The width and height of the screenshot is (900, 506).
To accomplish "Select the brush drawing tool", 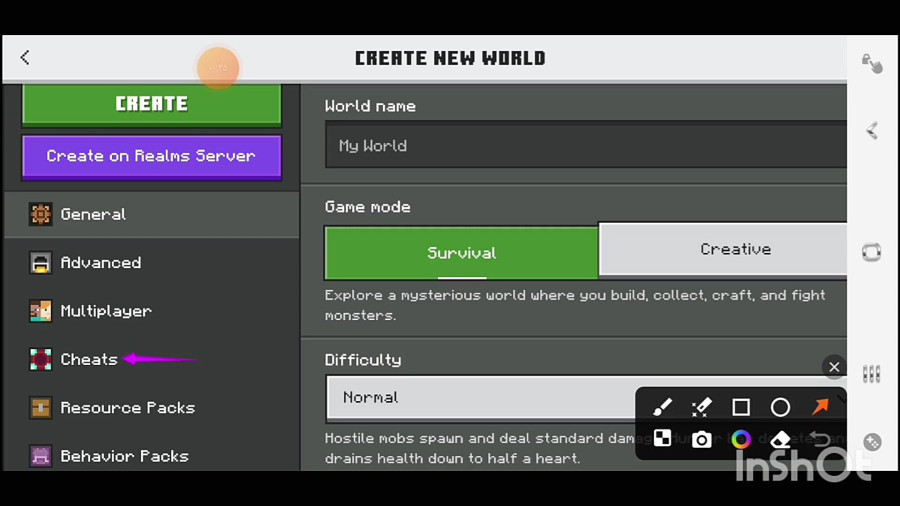I will pos(662,407).
